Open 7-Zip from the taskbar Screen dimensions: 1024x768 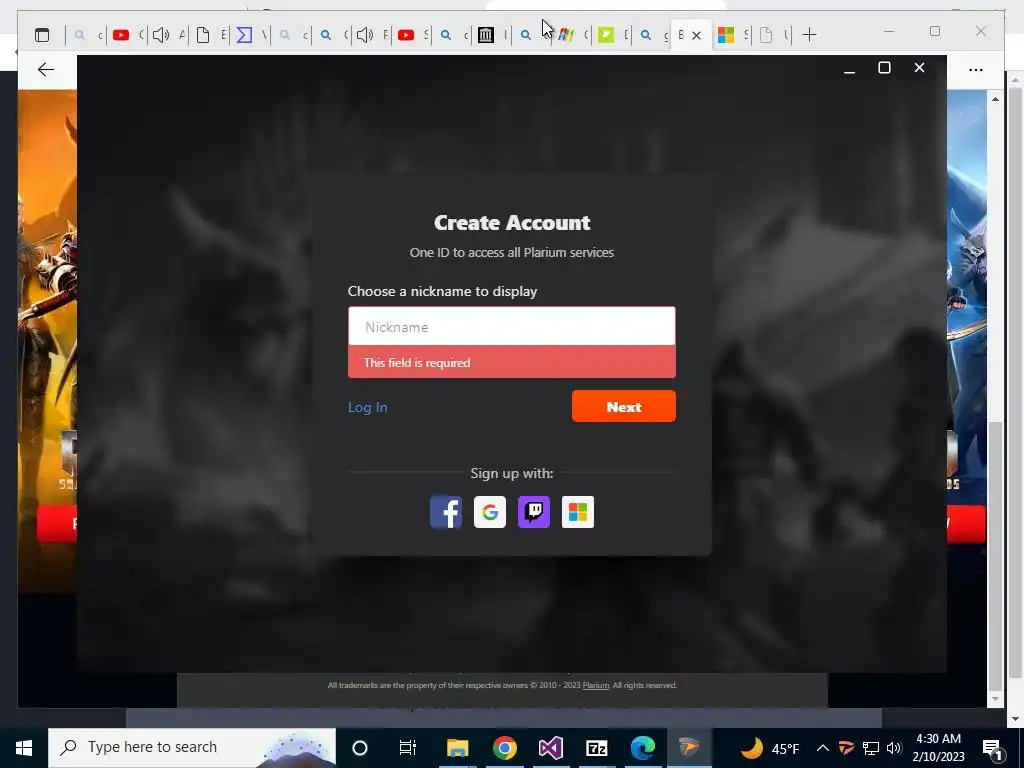(597, 748)
